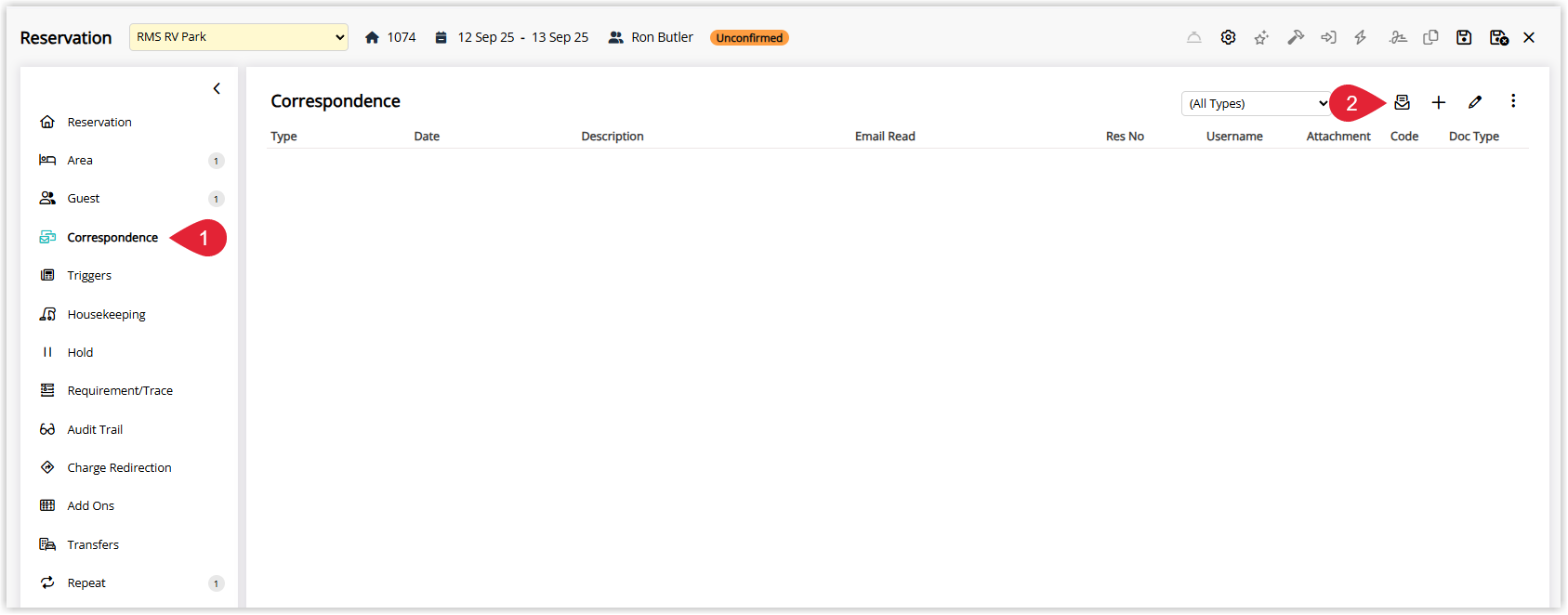
Task: Click the people icon beside Guest
Action: [47, 198]
